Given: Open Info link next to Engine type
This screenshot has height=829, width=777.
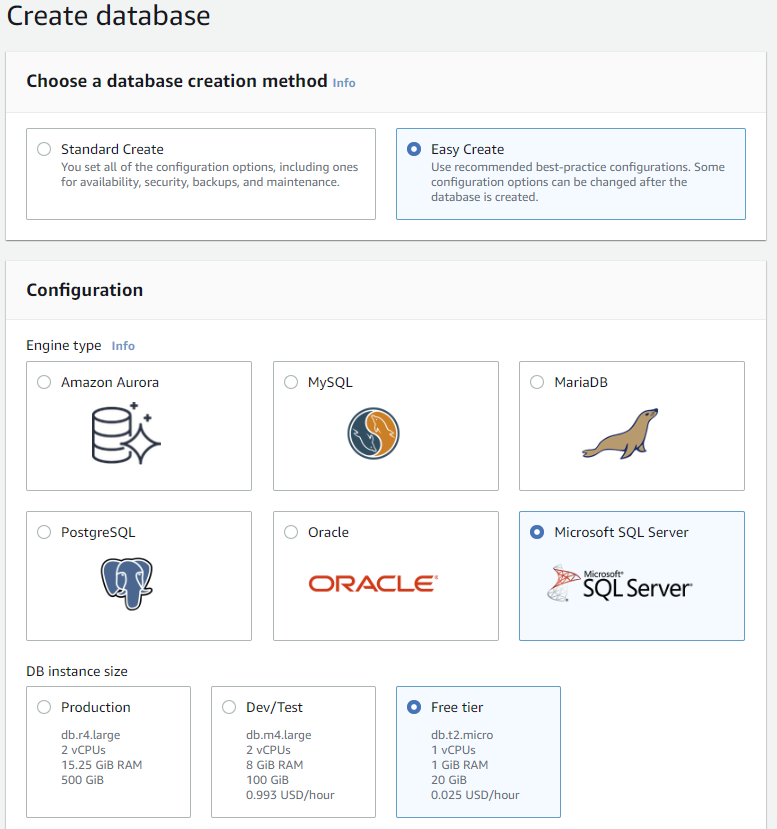Looking at the screenshot, I should 123,346.
